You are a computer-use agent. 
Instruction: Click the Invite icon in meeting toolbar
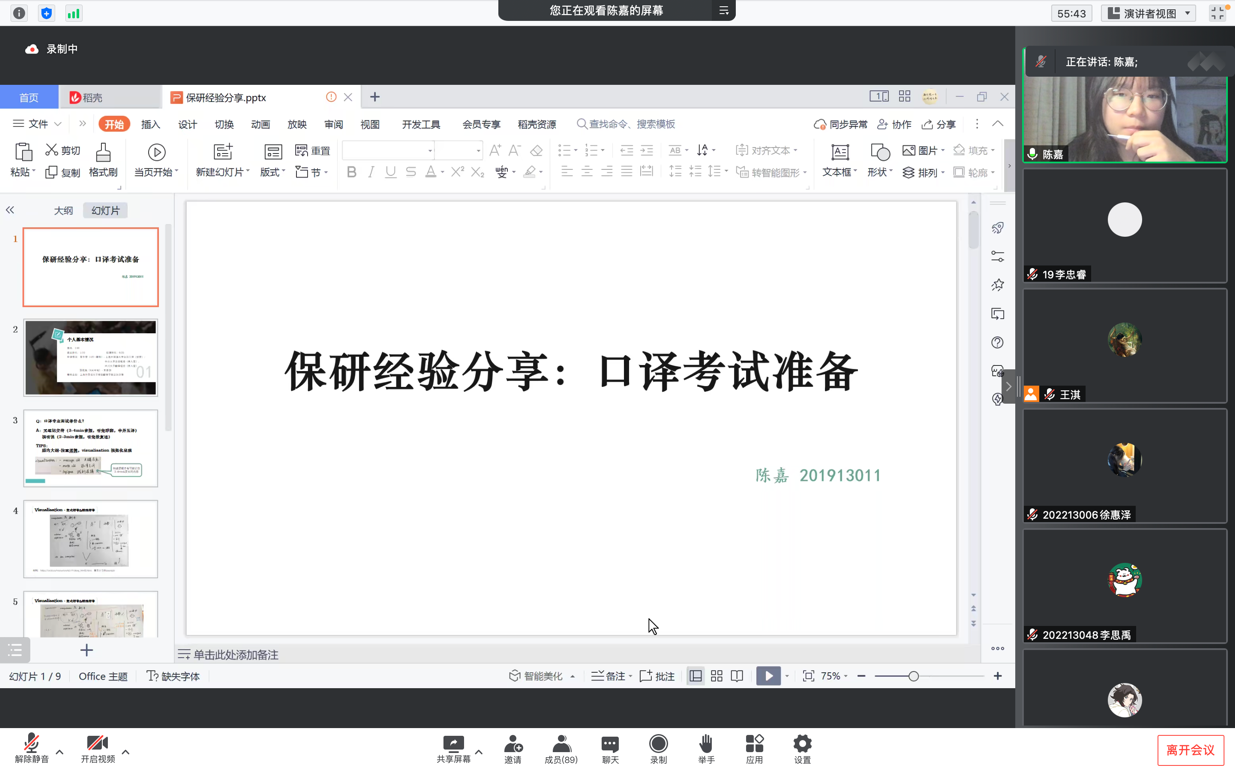point(513,745)
